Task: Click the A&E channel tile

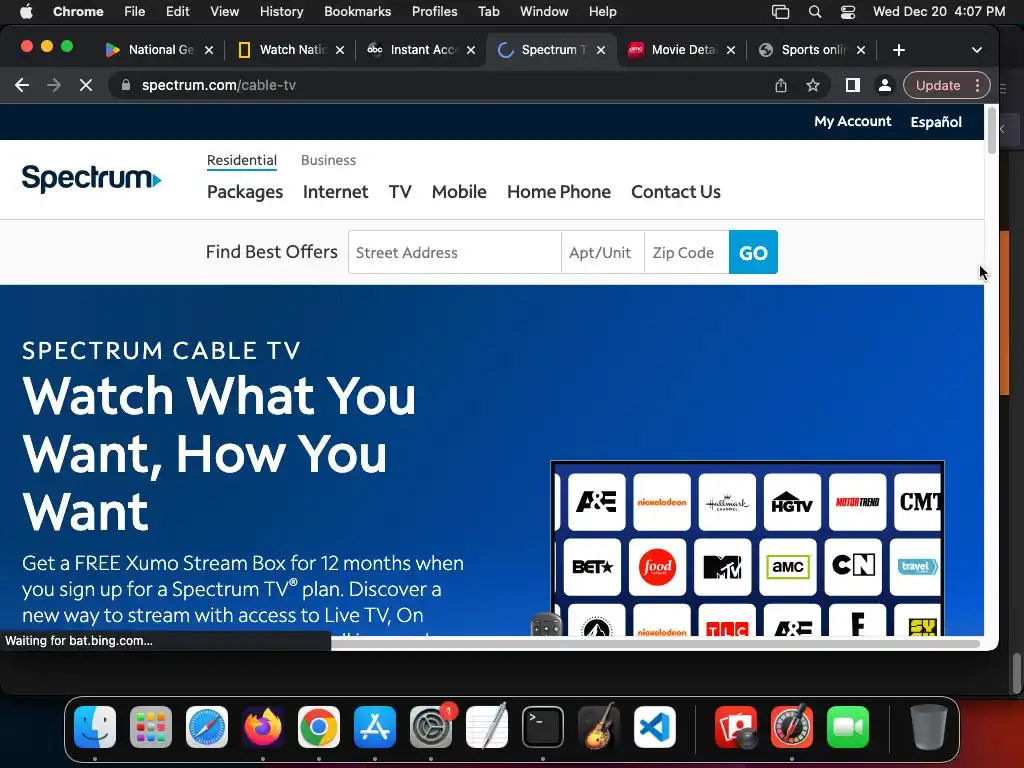Action: click(x=596, y=502)
